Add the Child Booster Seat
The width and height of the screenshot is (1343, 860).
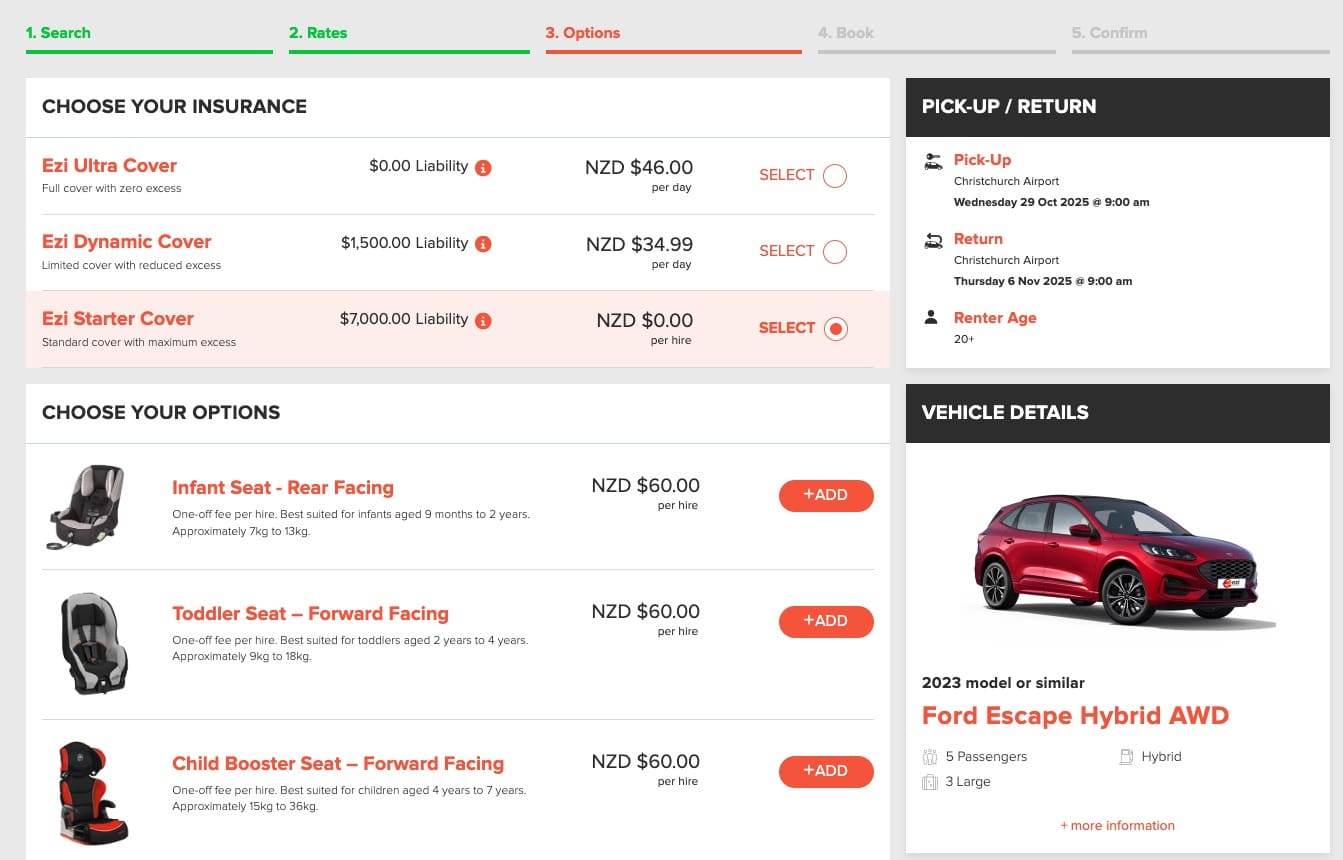[x=826, y=771]
